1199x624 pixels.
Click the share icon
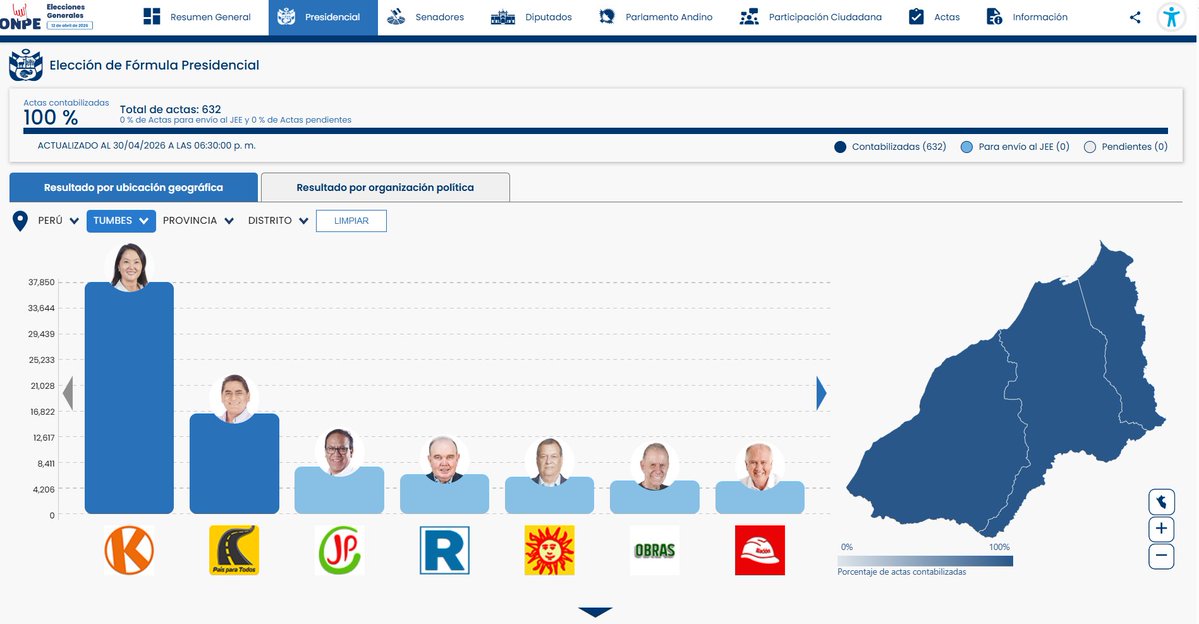pos(1135,17)
